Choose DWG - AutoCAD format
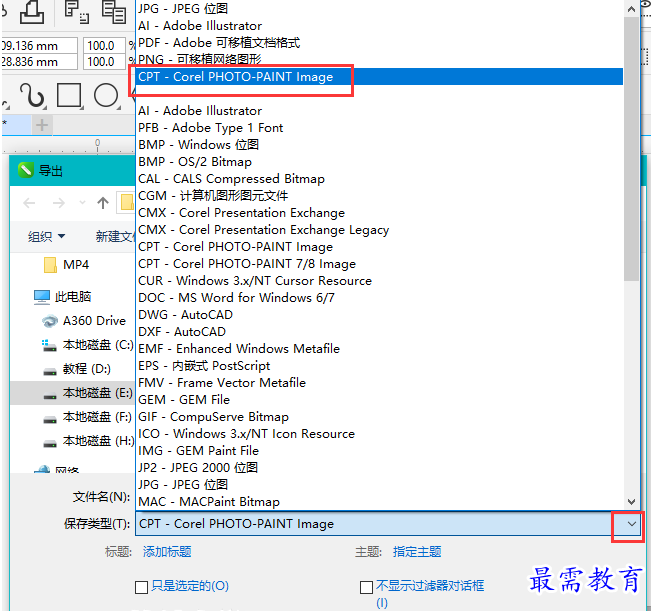This screenshot has height=611, width=651. point(379,315)
